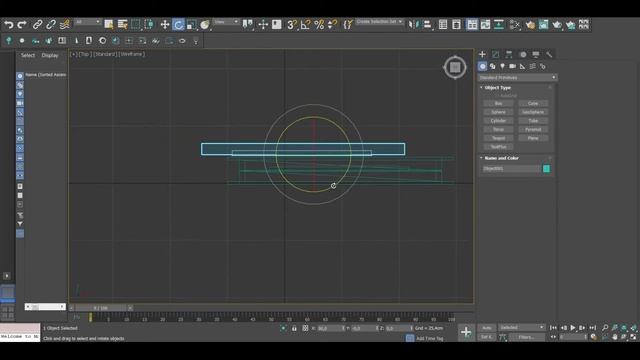
Task: Click the teal object color swatch
Action: point(547,169)
